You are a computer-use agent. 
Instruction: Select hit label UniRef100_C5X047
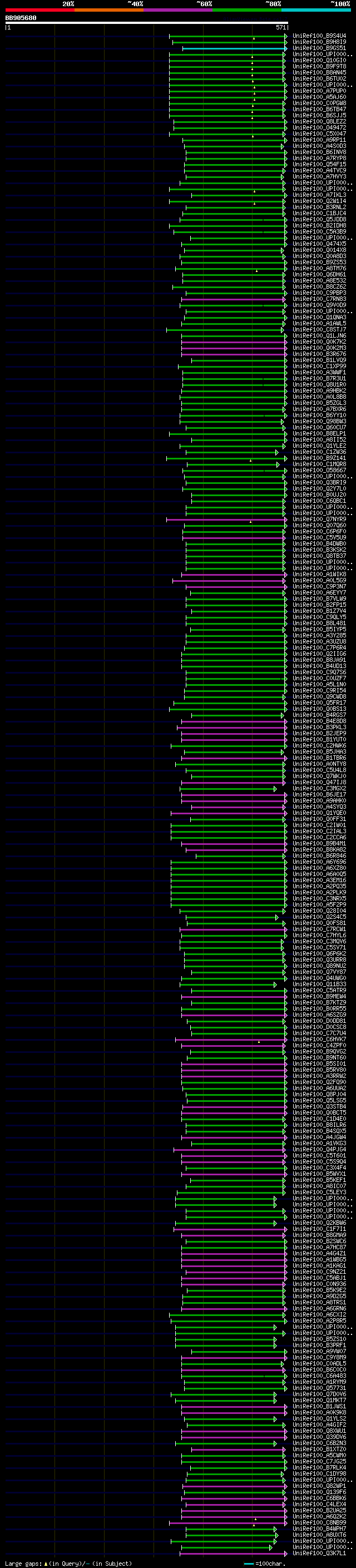pyautogui.click(x=319, y=134)
